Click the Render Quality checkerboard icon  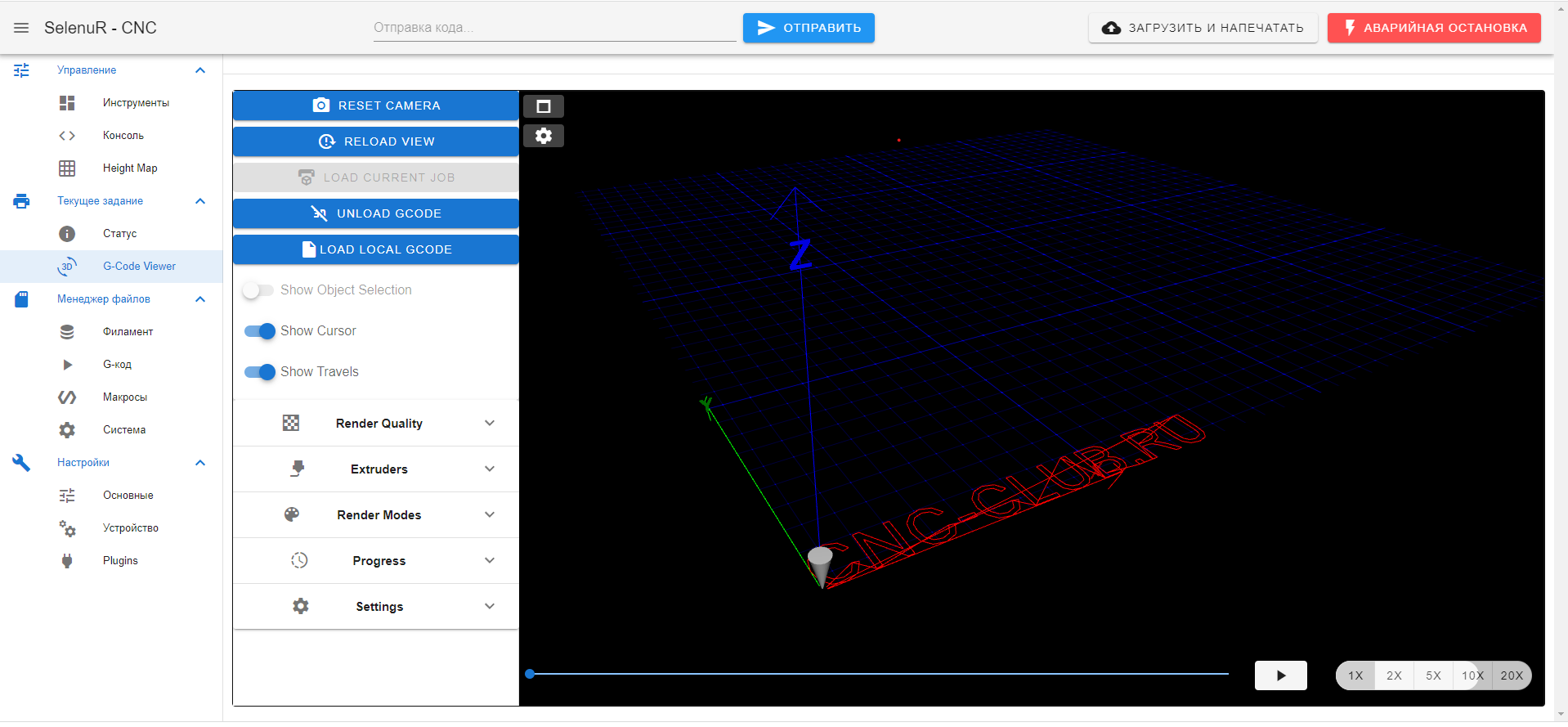point(291,423)
